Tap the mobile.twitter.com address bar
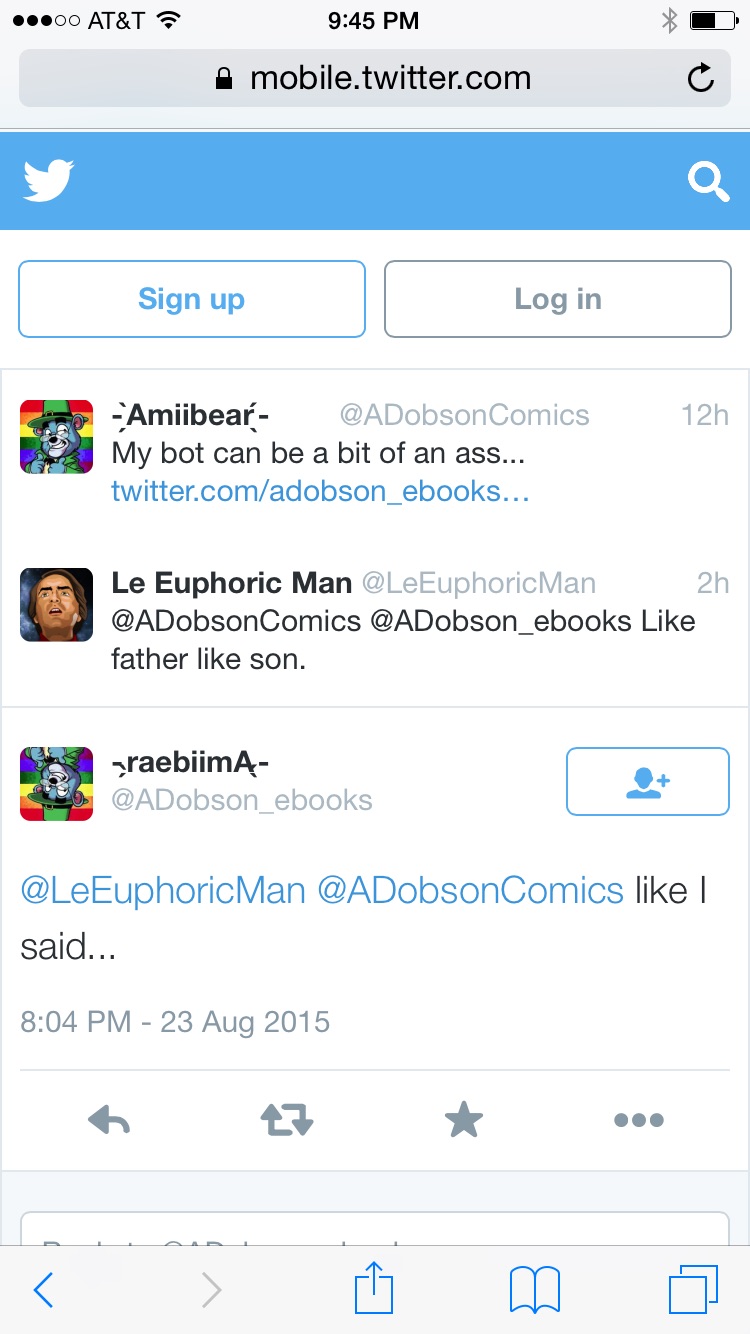Screen dimensions: 750x1334 pos(375,78)
